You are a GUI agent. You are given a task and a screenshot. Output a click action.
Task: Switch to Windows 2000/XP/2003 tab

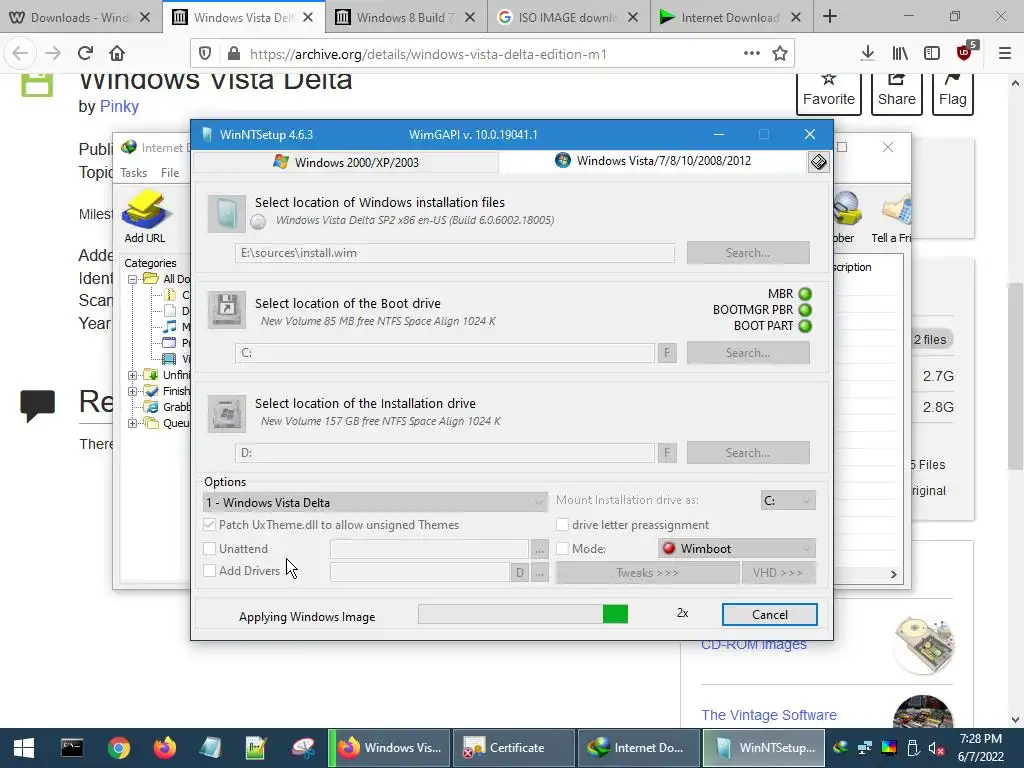point(346,162)
